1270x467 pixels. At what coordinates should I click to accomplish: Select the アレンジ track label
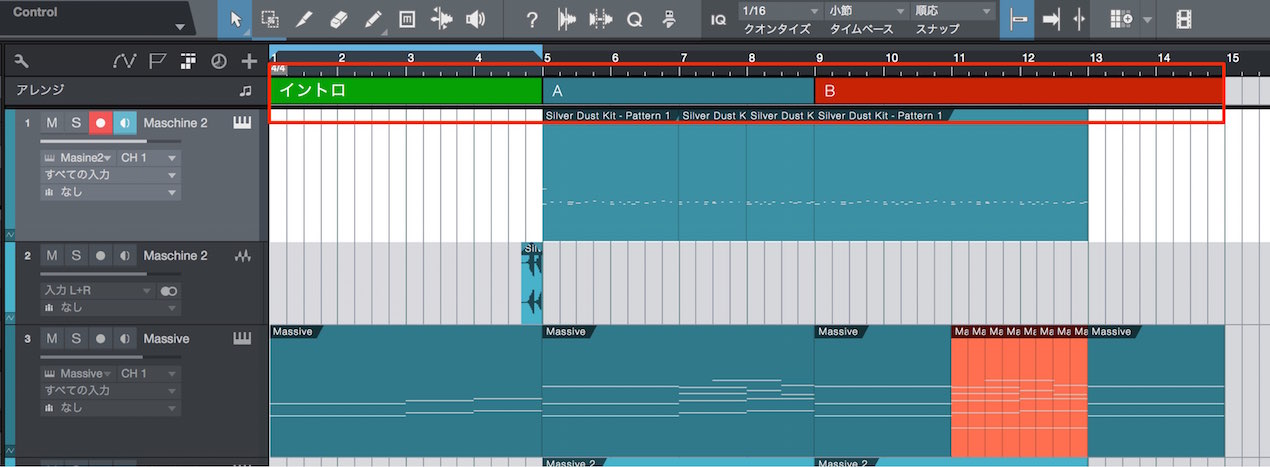[41, 90]
